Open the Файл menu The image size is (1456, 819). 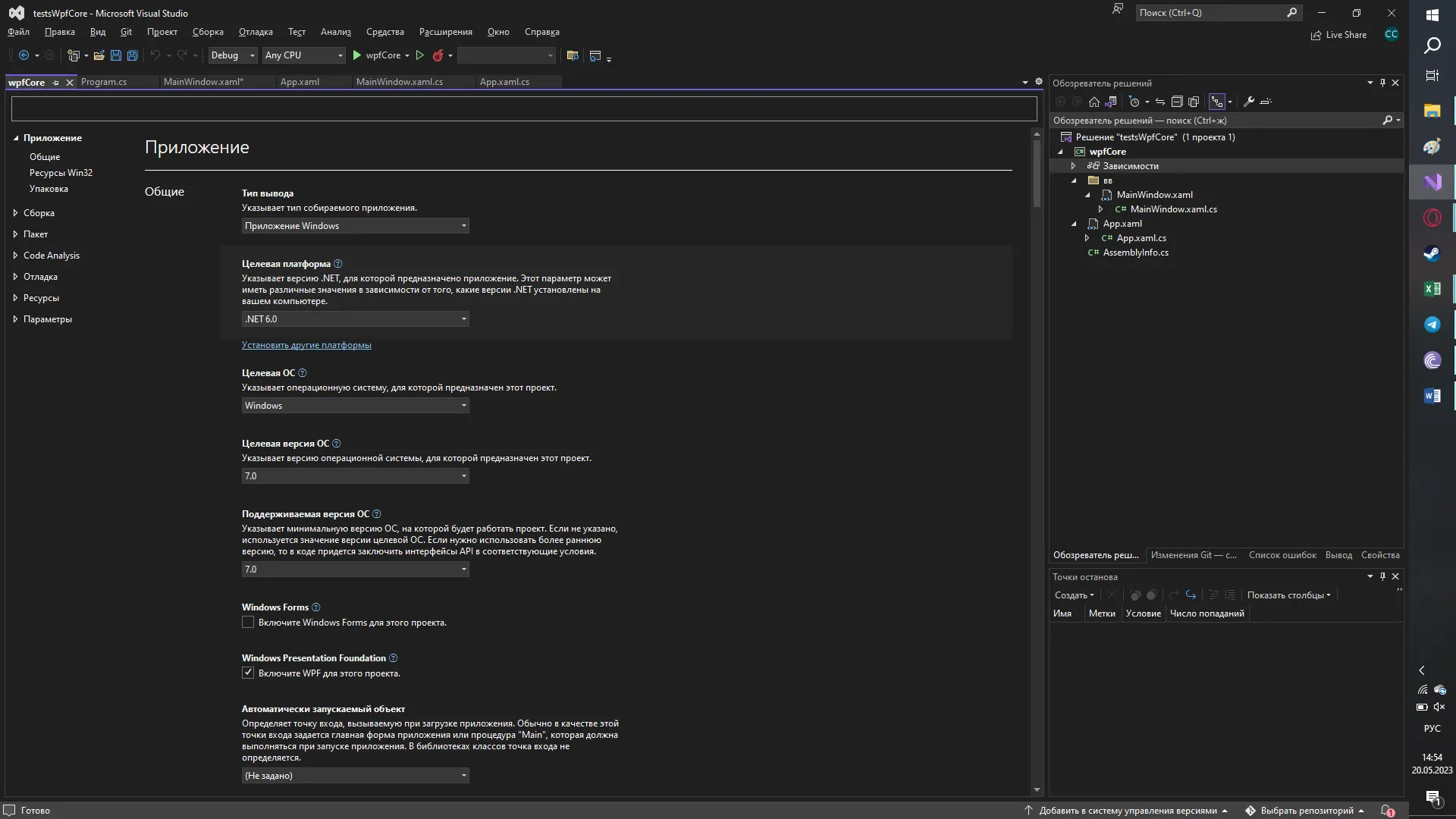(x=18, y=32)
